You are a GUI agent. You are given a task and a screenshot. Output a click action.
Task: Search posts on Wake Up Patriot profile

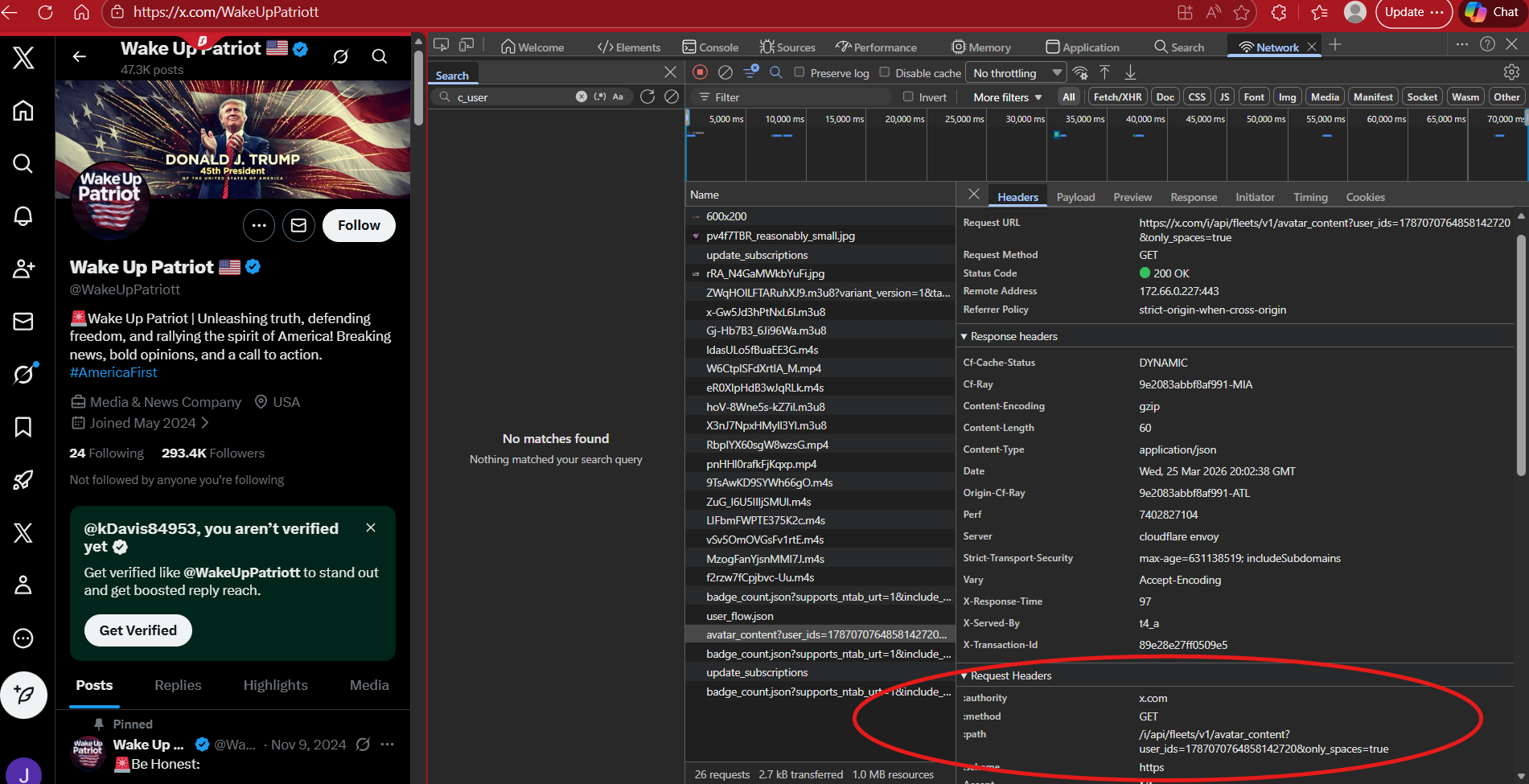point(380,56)
